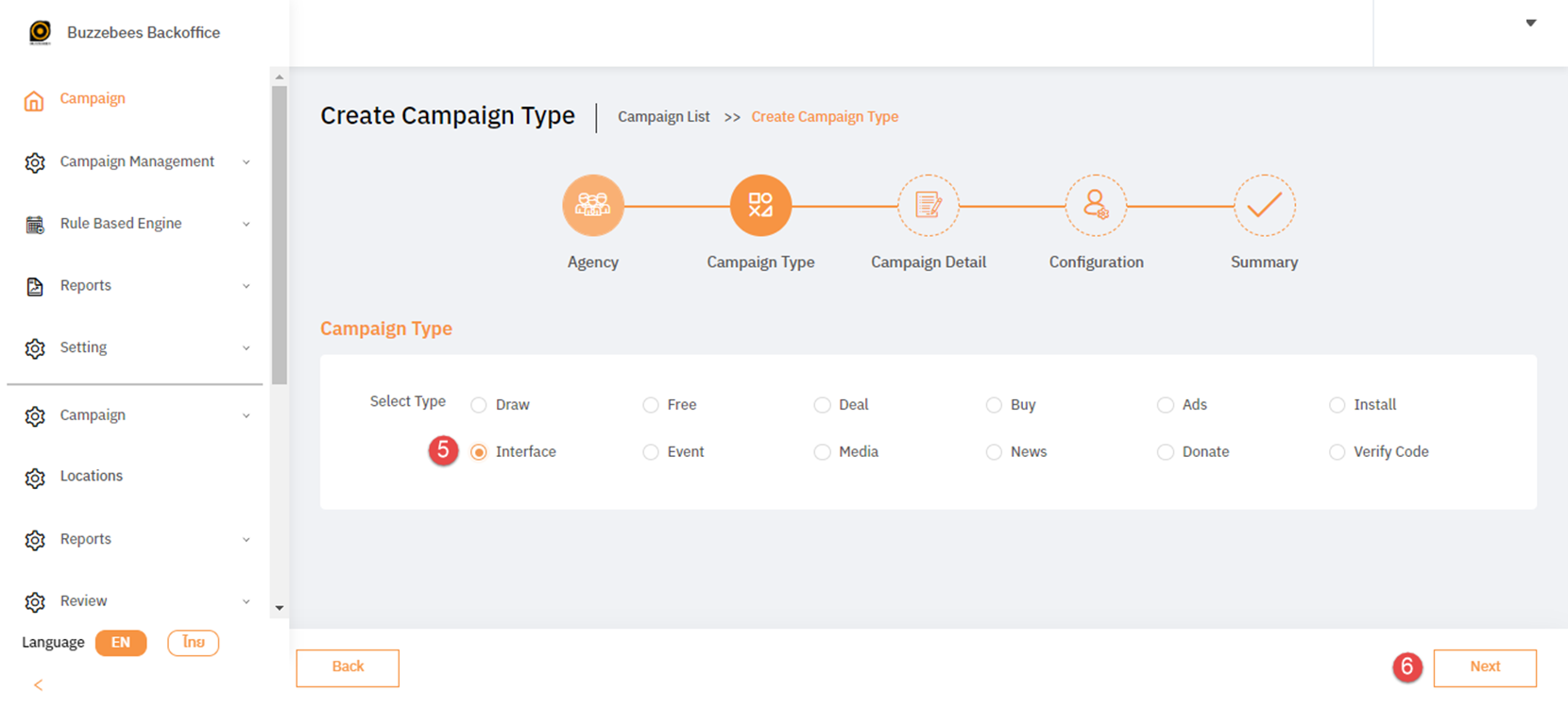The height and width of the screenshot is (708, 1568).
Task: Select the Donate campaign type
Action: [x=1165, y=451]
